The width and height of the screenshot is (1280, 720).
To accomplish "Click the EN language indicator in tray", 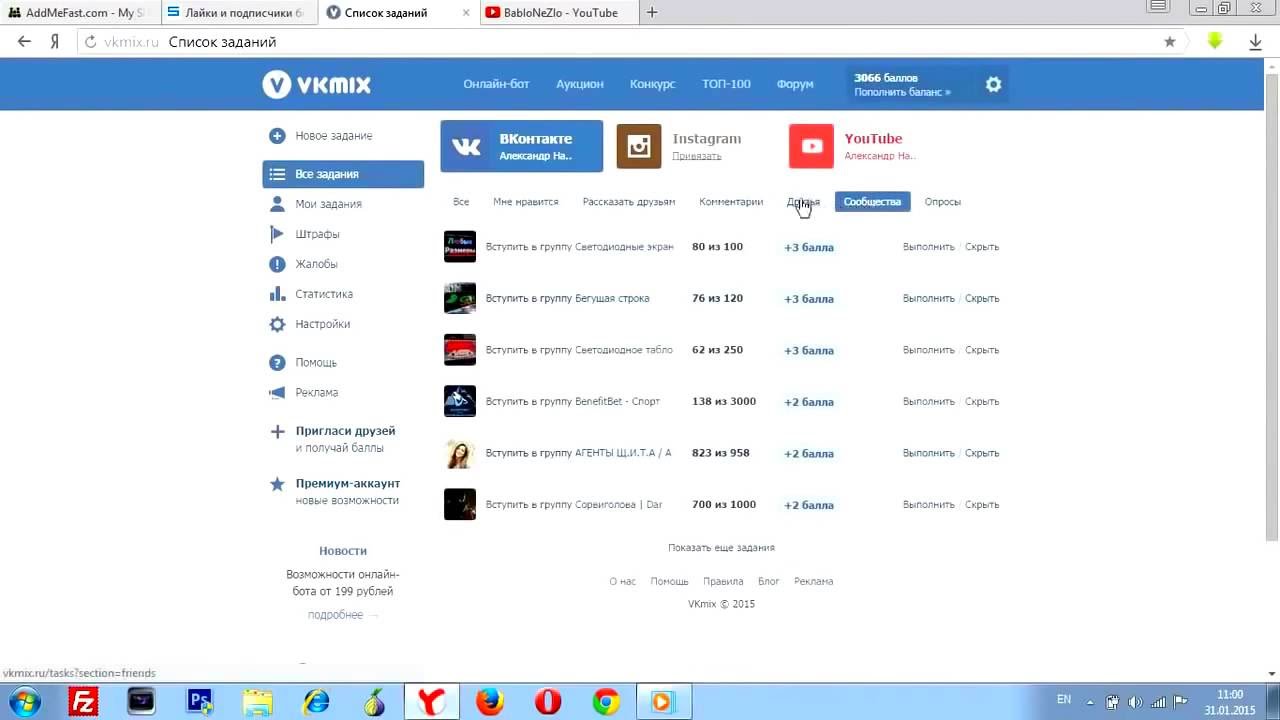I will click(x=1064, y=700).
